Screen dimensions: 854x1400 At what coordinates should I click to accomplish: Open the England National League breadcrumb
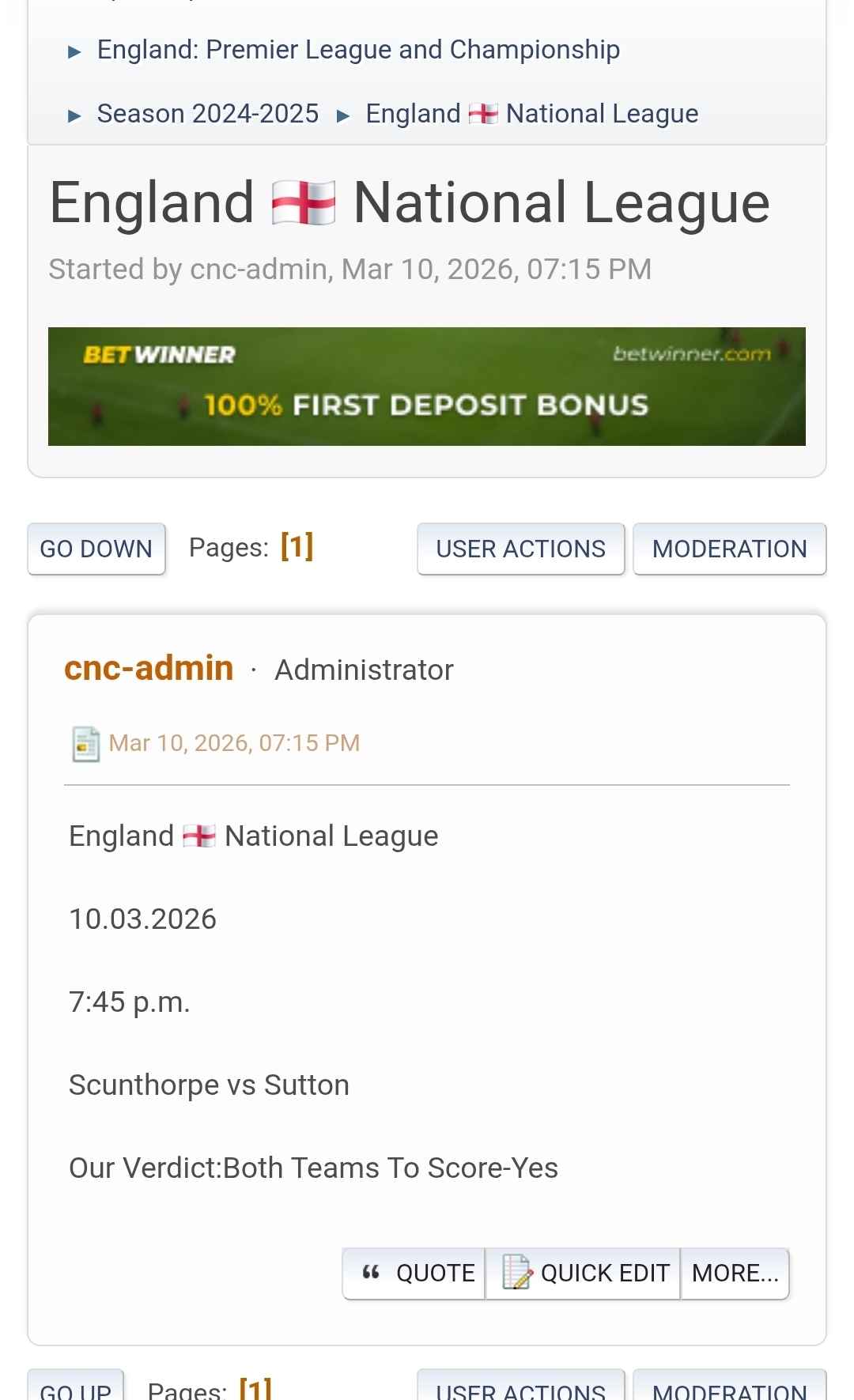[532, 114]
